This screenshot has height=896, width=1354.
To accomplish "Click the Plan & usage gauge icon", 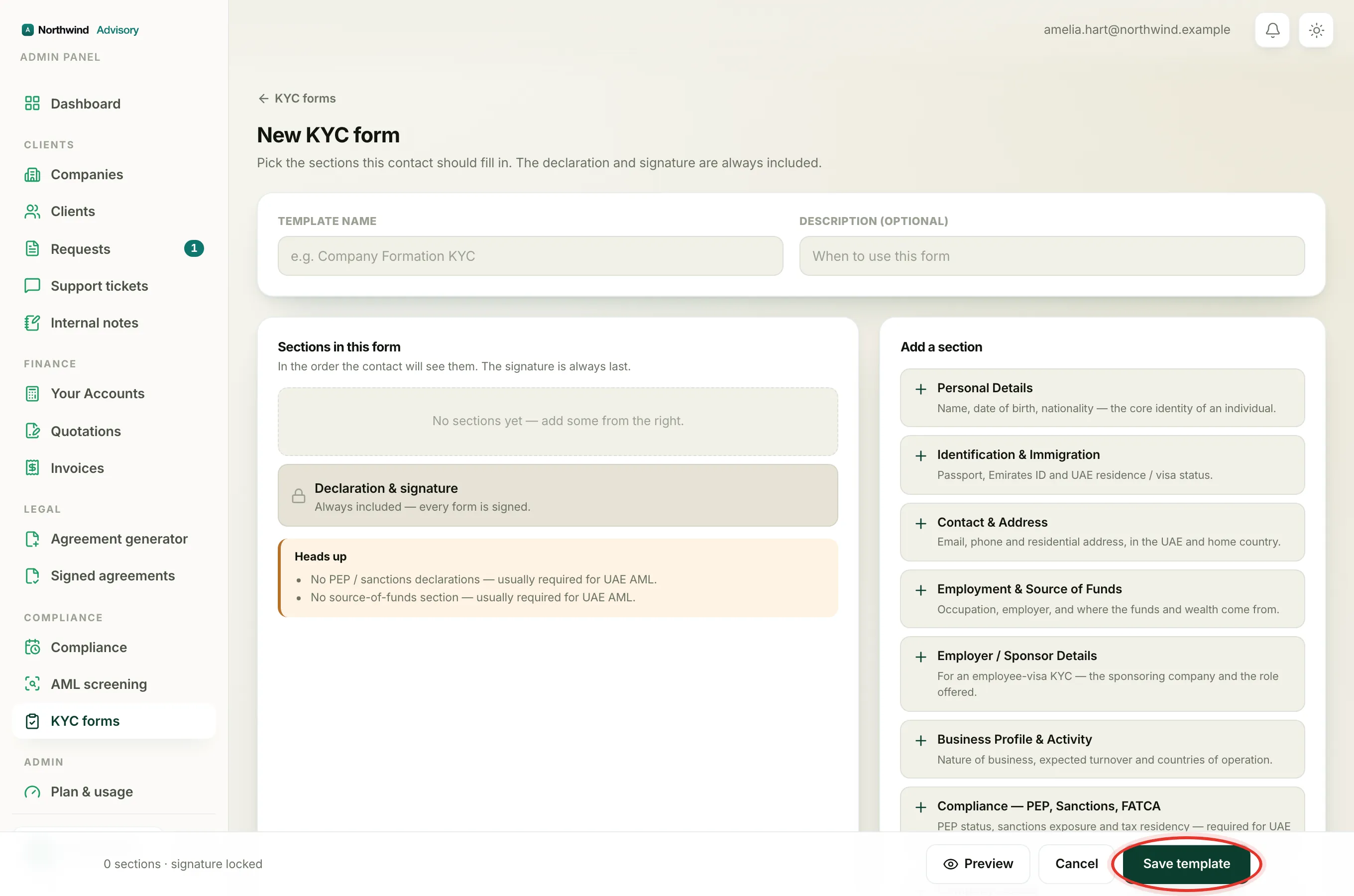I will pyautogui.click(x=32, y=792).
